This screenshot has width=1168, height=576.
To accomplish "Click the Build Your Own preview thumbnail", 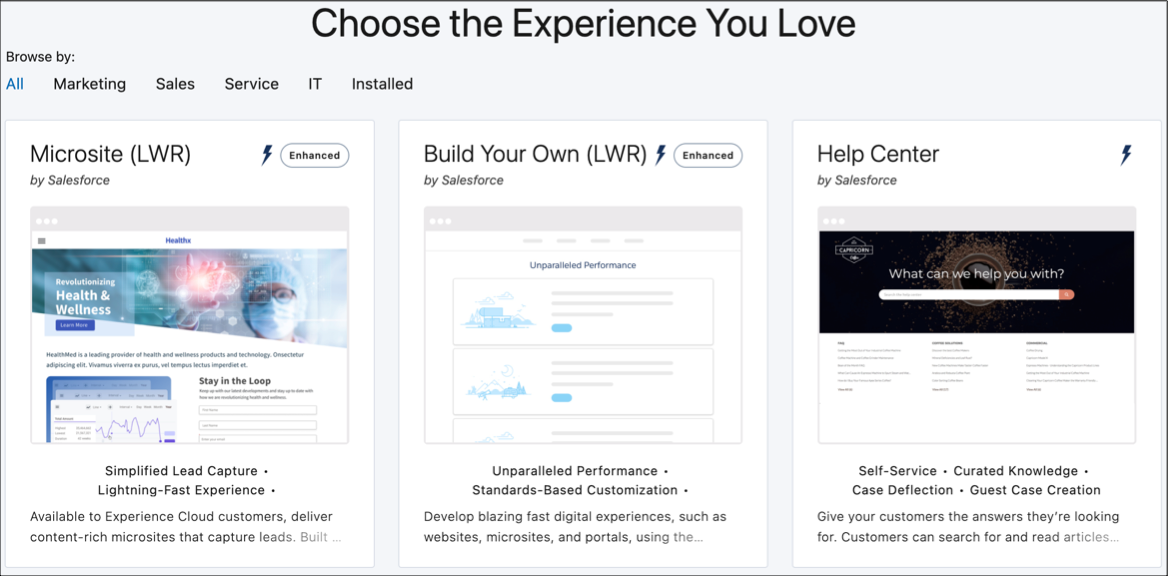I will tap(583, 325).
